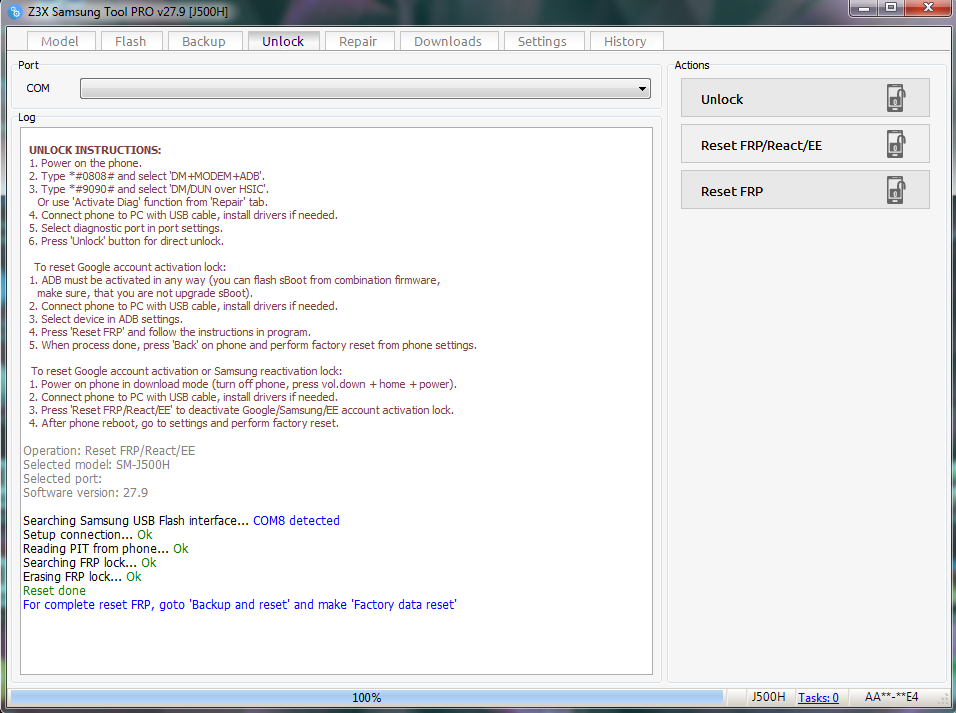The height and width of the screenshot is (713, 956).
Task: Click 'For complete reset FRP' blue message
Action: (240, 604)
